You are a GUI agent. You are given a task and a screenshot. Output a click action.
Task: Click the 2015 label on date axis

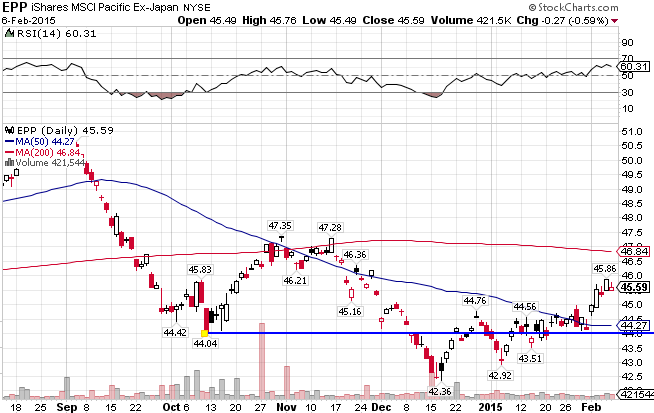pyautogui.click(x=491, y=407)
